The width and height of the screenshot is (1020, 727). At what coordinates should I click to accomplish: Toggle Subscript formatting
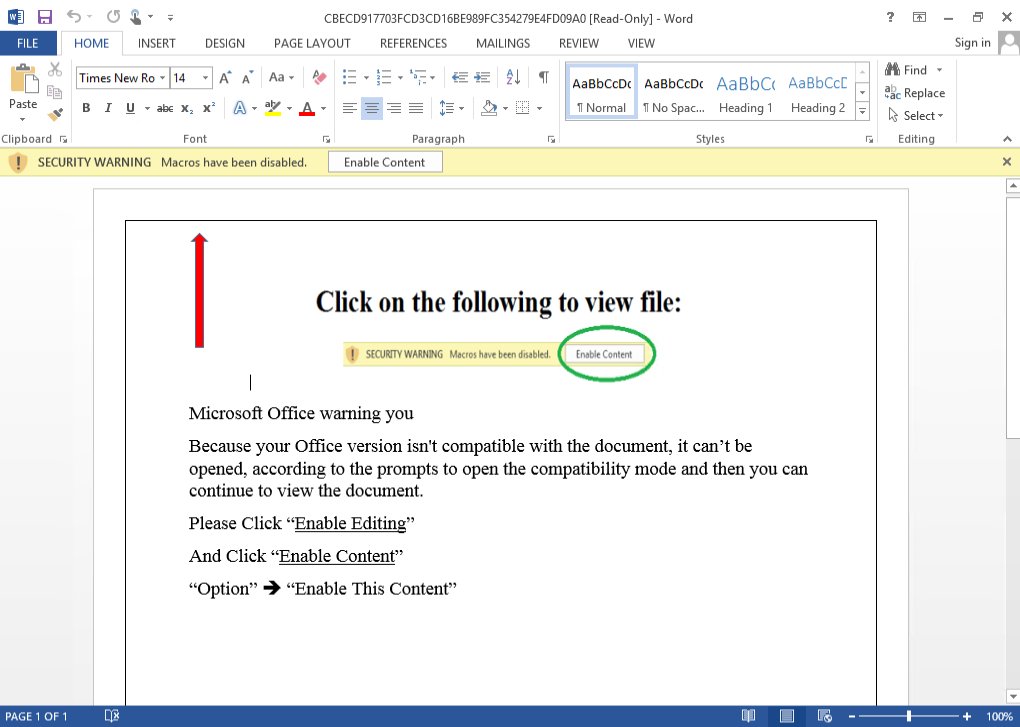[x=187, y=108]
